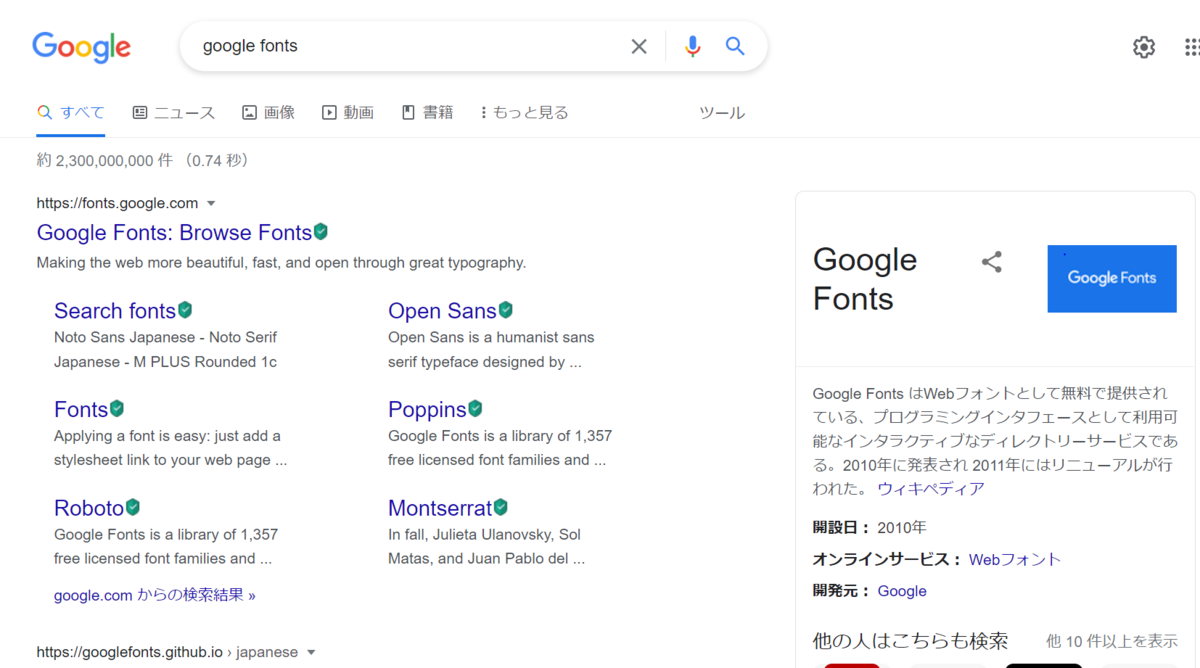The height and width of the screenshot is (668, 1200).
Task: Click green shield badge next to Poppins
Action: click(x=476, y=409)
